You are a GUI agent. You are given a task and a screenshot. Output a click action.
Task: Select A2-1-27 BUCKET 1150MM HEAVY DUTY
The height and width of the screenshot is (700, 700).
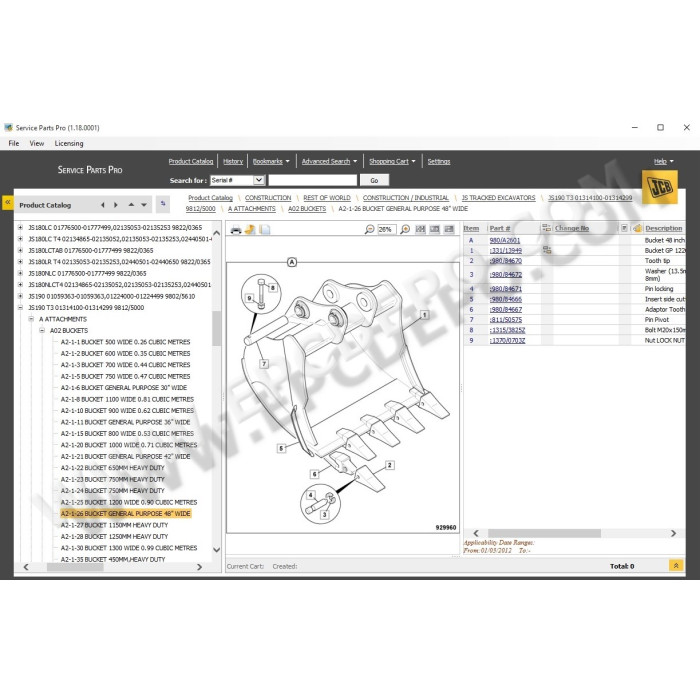point(114,525)
